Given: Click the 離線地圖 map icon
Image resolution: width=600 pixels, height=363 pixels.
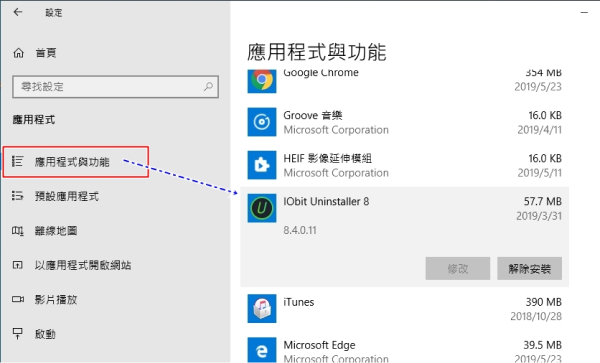Looking at the screenshot, I should (17, 231).
